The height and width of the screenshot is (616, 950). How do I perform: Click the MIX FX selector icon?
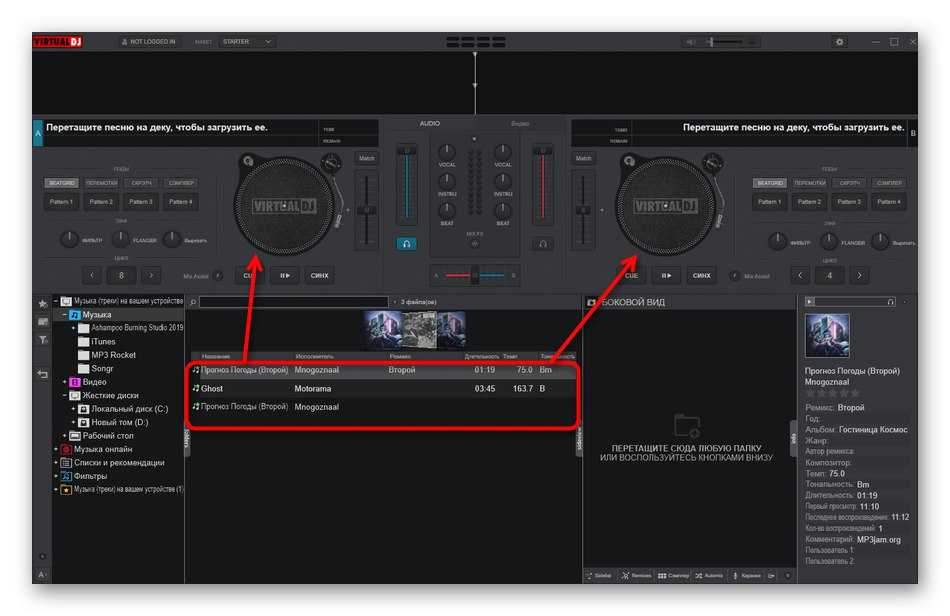[475, 244]
